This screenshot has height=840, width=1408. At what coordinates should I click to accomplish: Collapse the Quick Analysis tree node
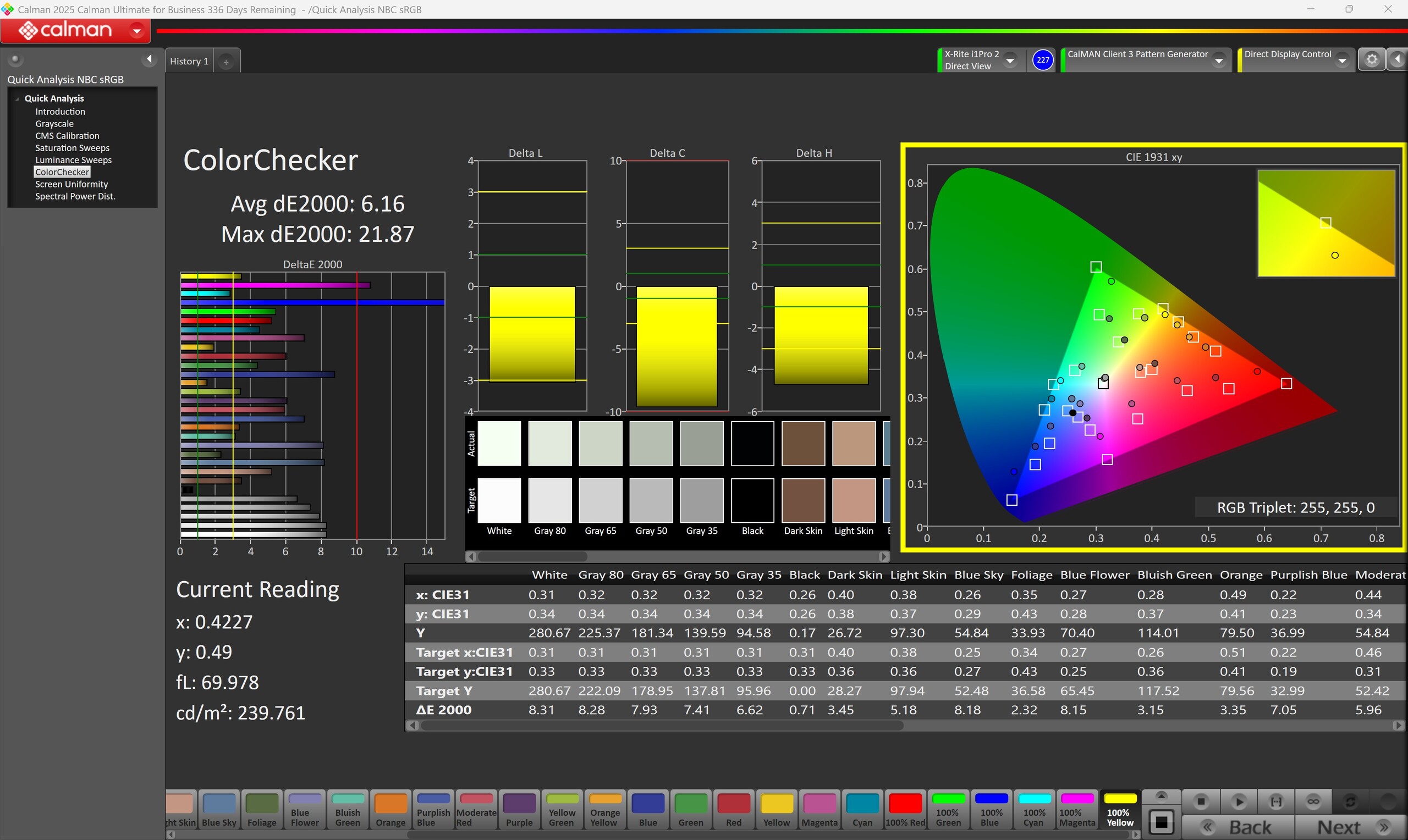(x=17, y=98)
